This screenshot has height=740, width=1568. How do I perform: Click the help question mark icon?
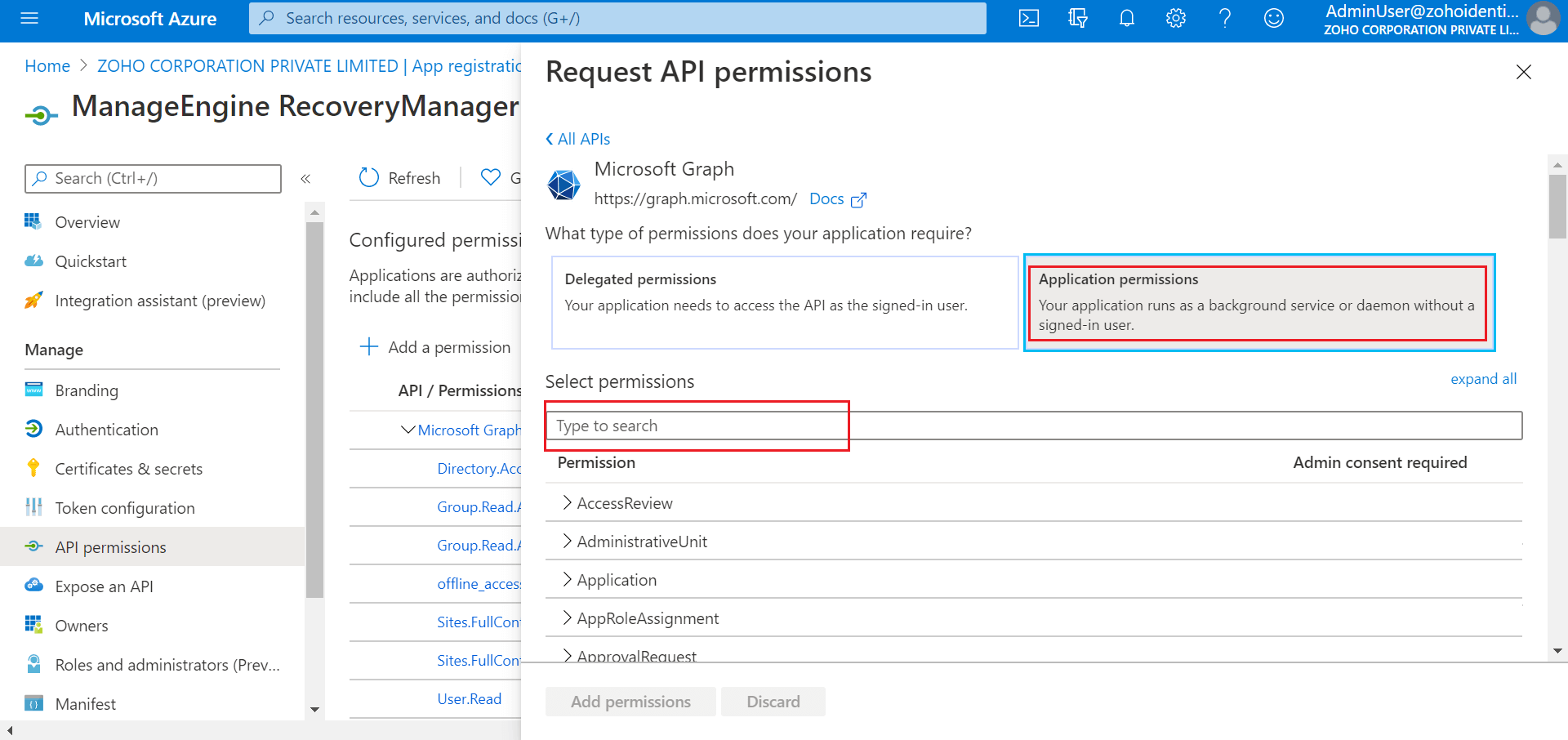[x=1225, y=18]
